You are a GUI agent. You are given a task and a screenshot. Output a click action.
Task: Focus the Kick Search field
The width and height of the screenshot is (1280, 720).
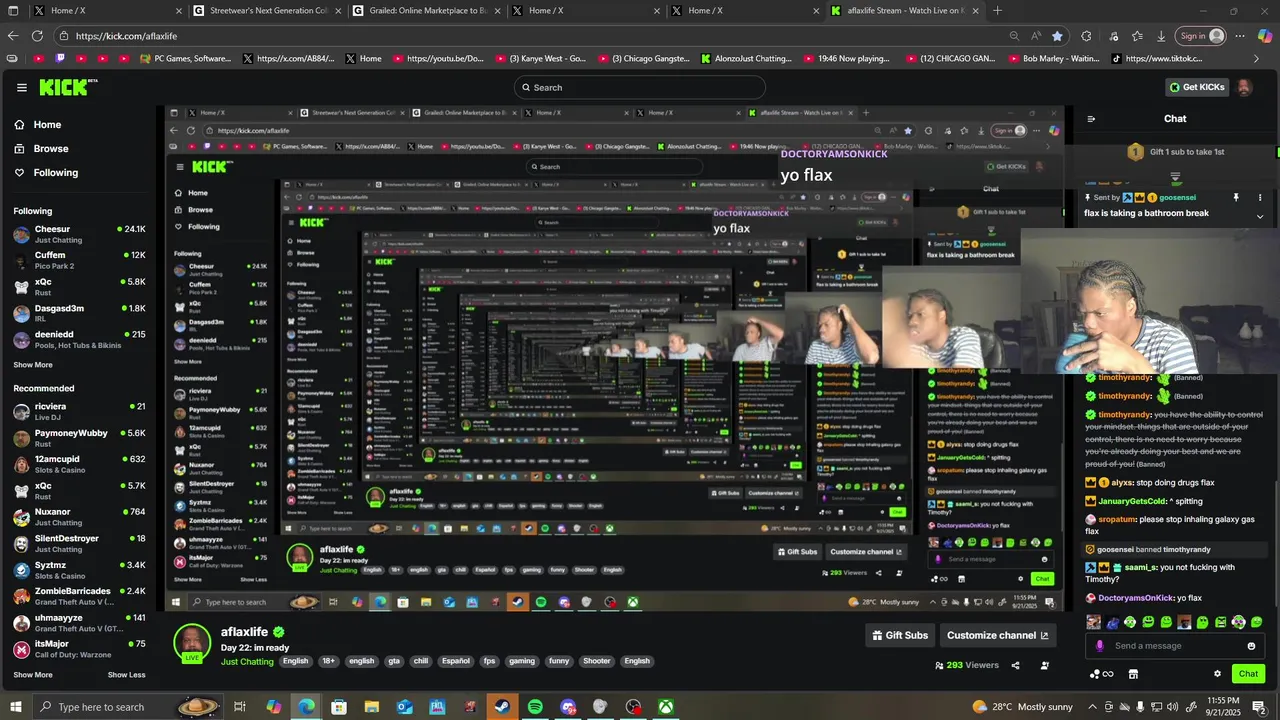[640, 87]
